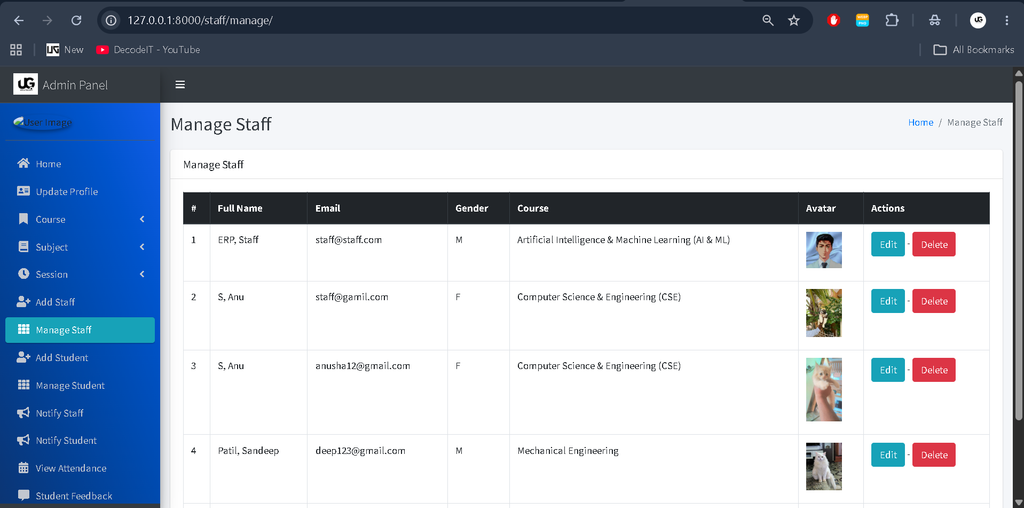This screenshot has height=508, width=1024.
Task: Open the DecodeIT - YouTube bookmark
Action: click(148, 50)
